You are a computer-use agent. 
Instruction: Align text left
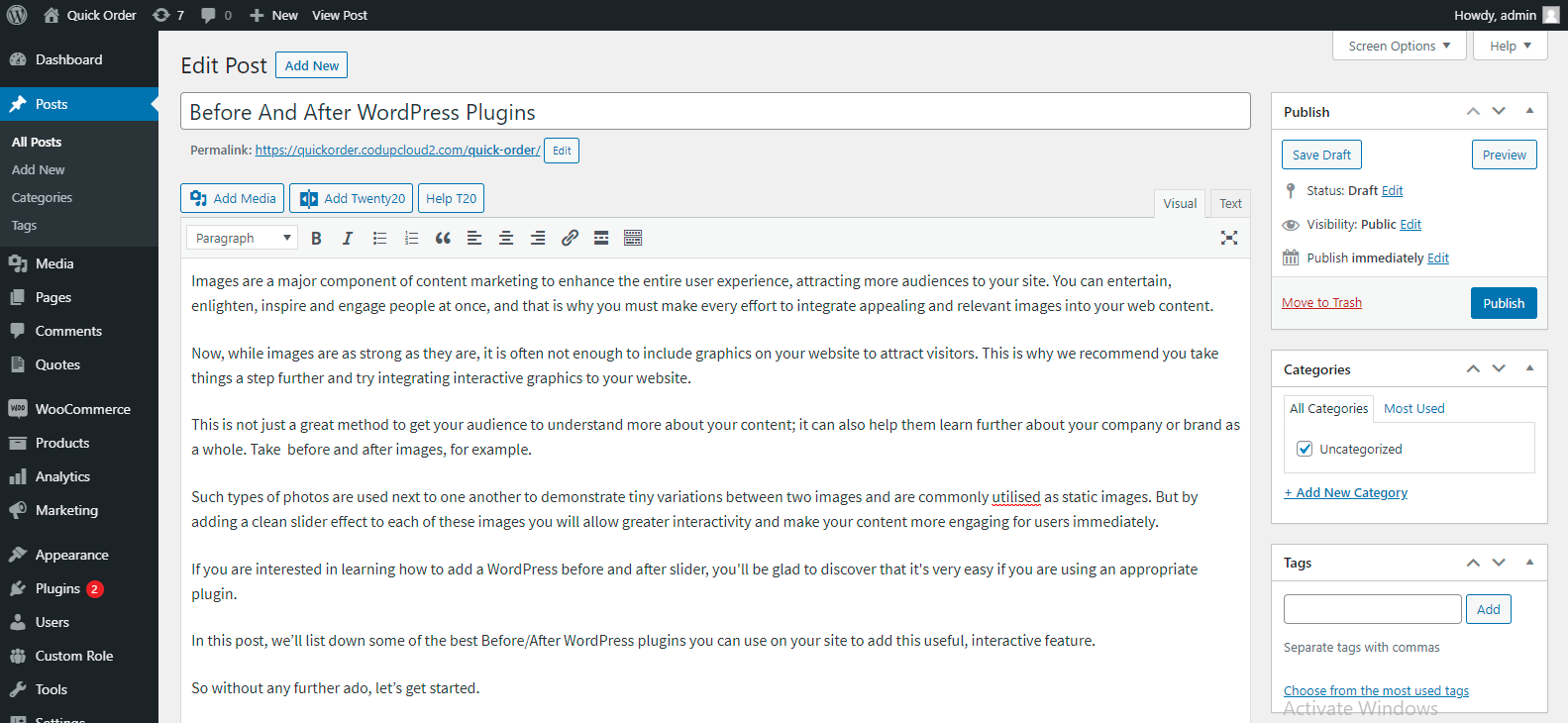click(474, 238)
